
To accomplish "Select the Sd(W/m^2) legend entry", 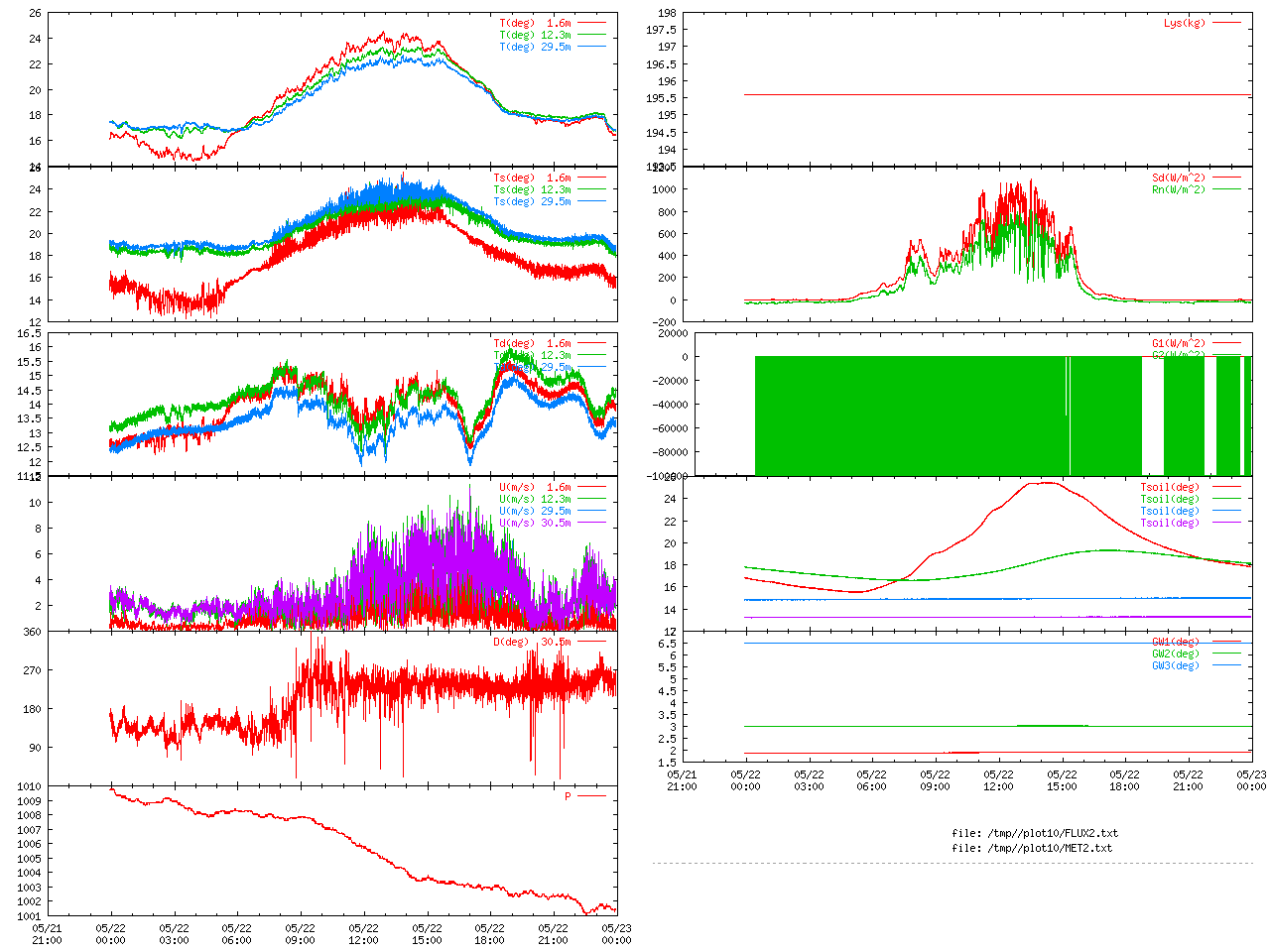I will coord(1179,178).
